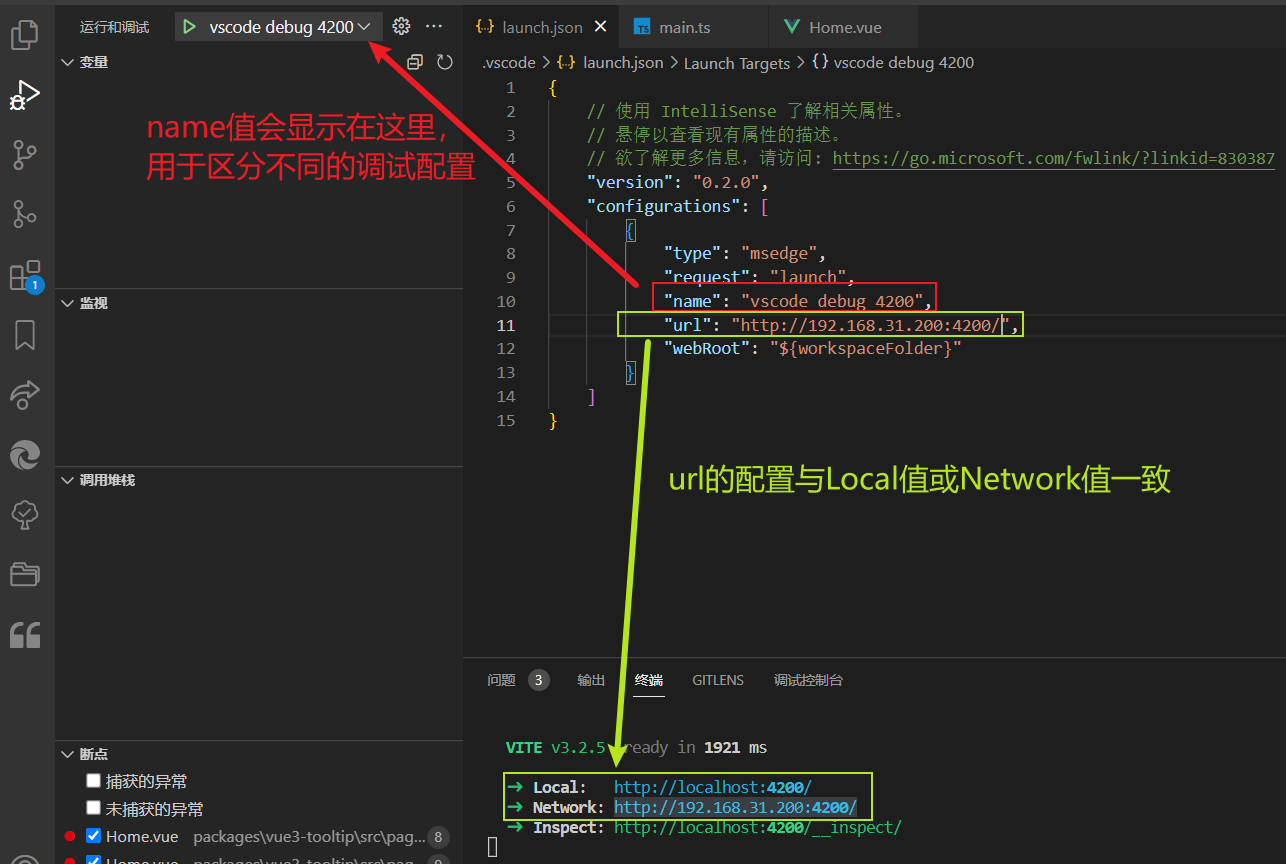
Task: Open launch.json via the gear icon
Action: click(x=401, y=27)
